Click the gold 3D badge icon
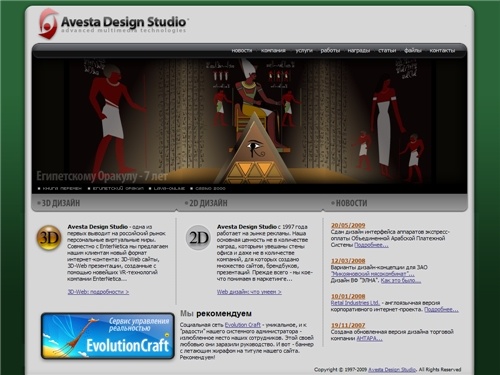The image size is (500, 375). tap(49, 238)
